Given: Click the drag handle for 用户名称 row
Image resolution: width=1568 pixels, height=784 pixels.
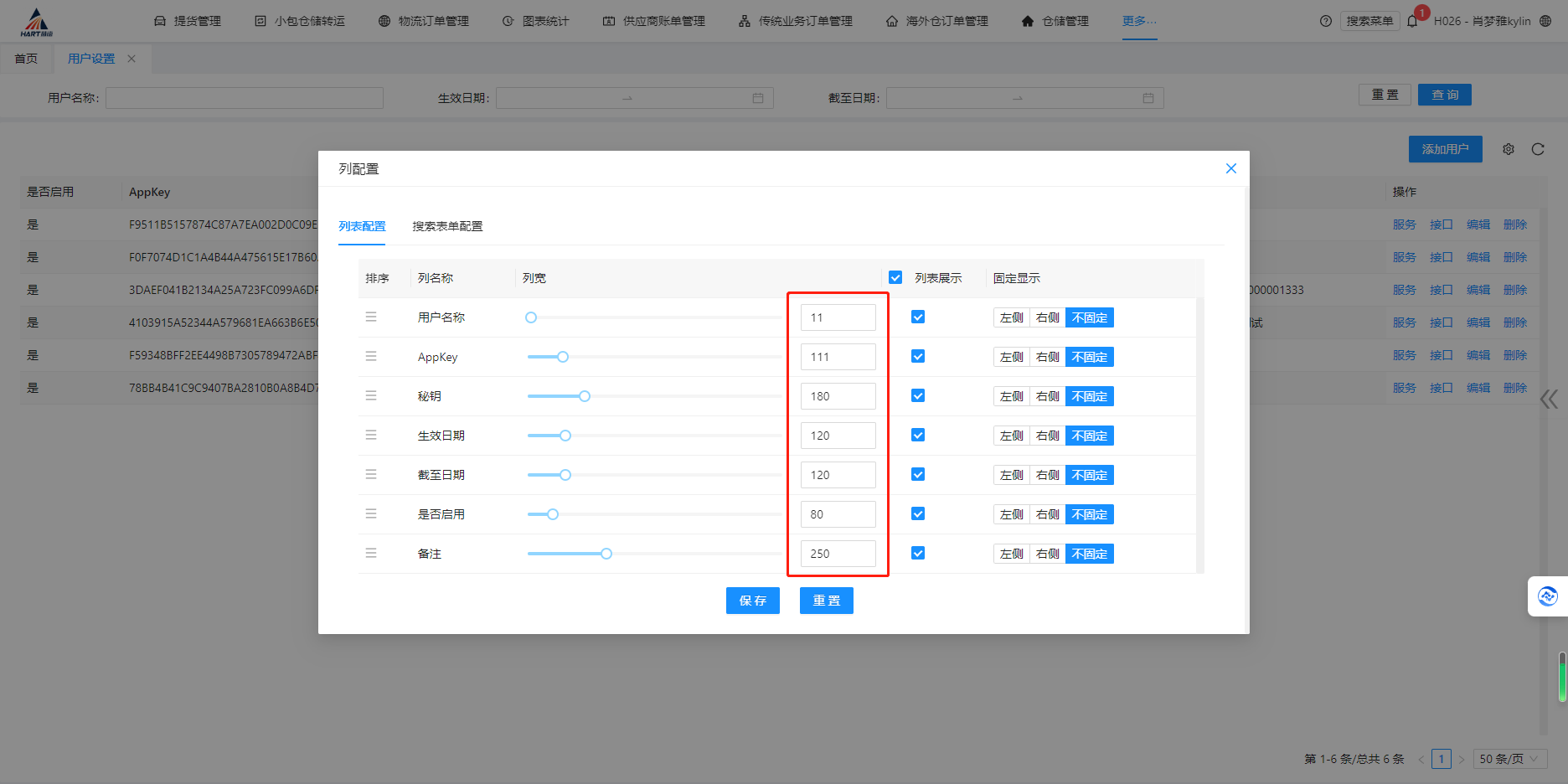Looking at the screenshot, I should click(x=371, y=317).
